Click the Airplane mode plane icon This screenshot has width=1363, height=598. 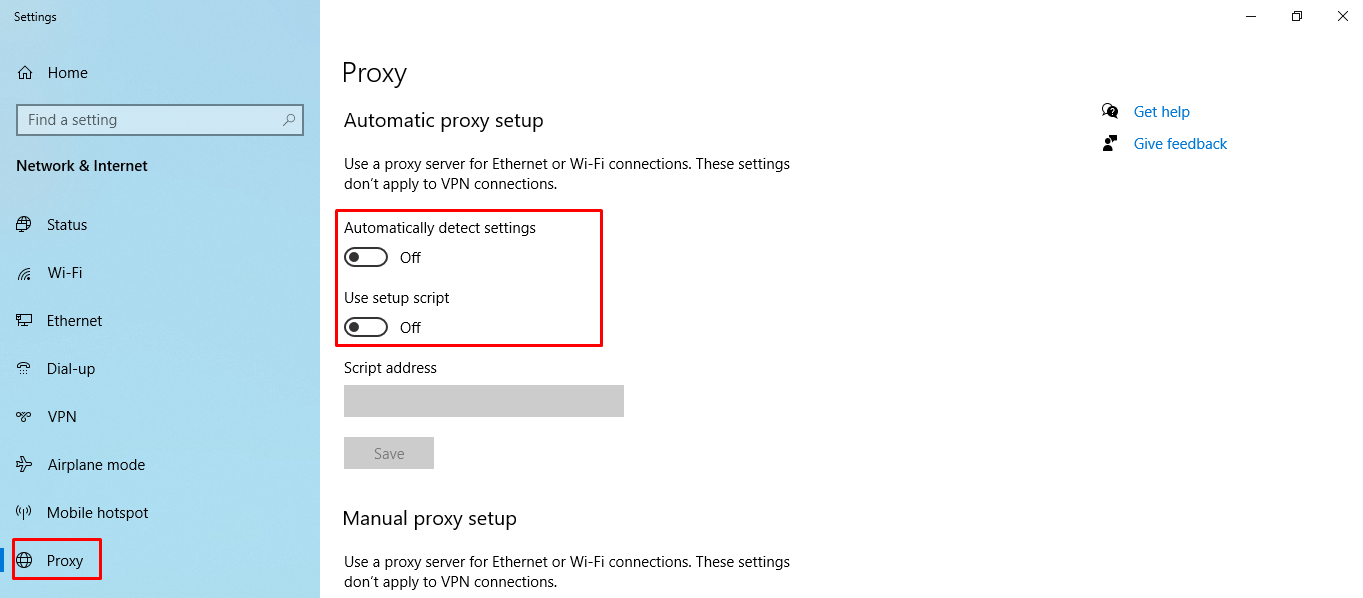coord(24,465)
